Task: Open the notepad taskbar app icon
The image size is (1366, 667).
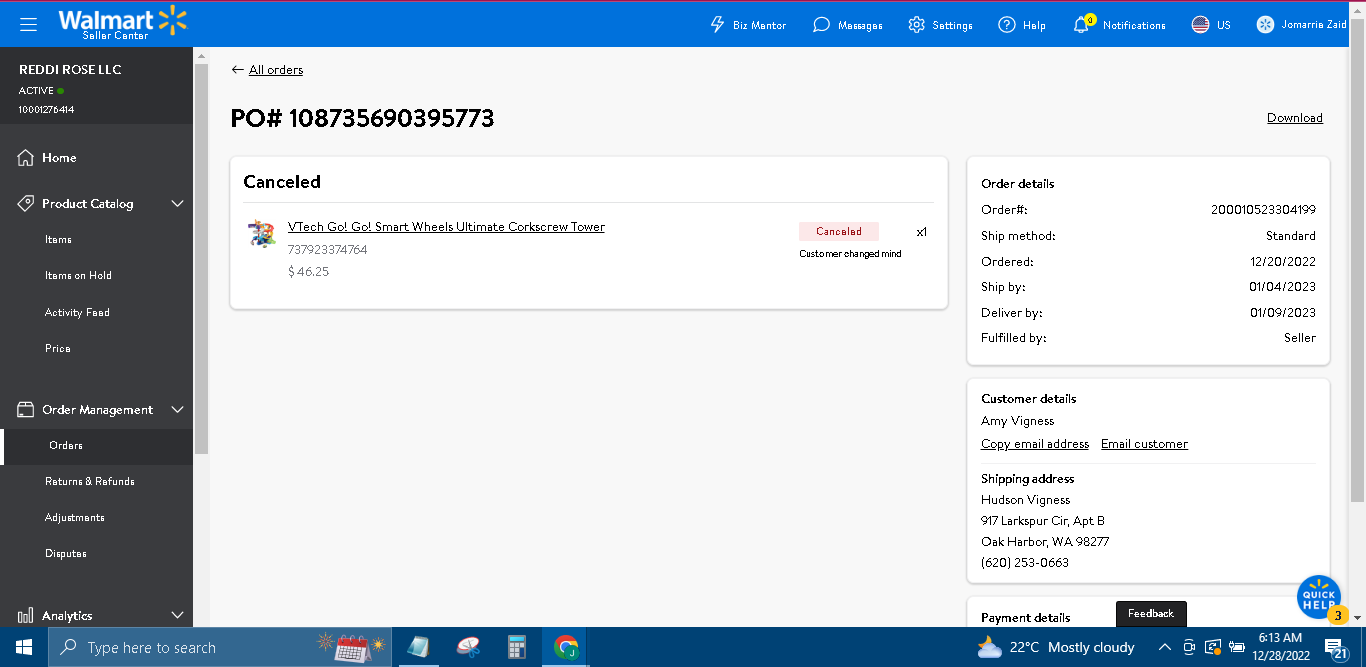Action: 418,647
